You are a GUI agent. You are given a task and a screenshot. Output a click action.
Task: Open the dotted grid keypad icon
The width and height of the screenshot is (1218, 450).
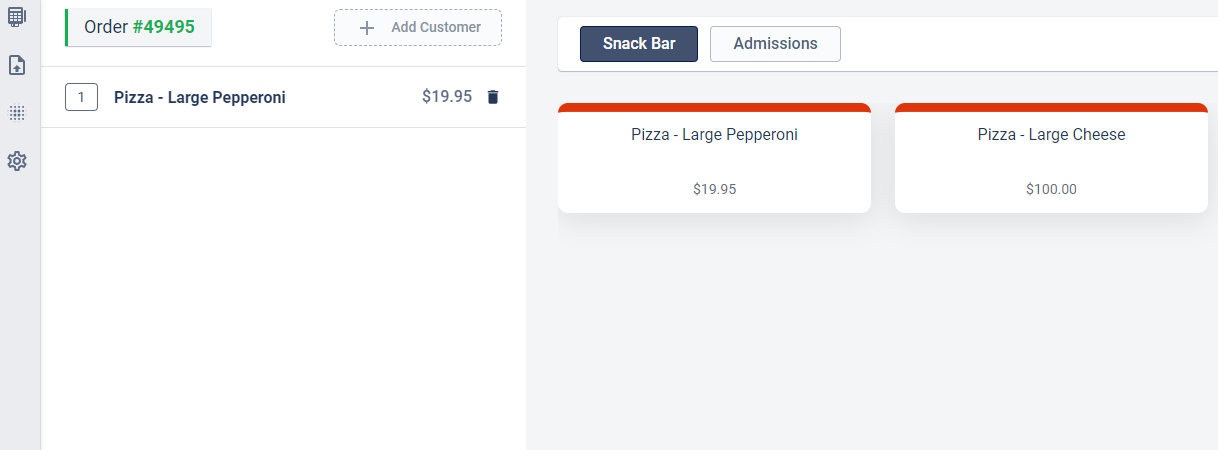16,113
